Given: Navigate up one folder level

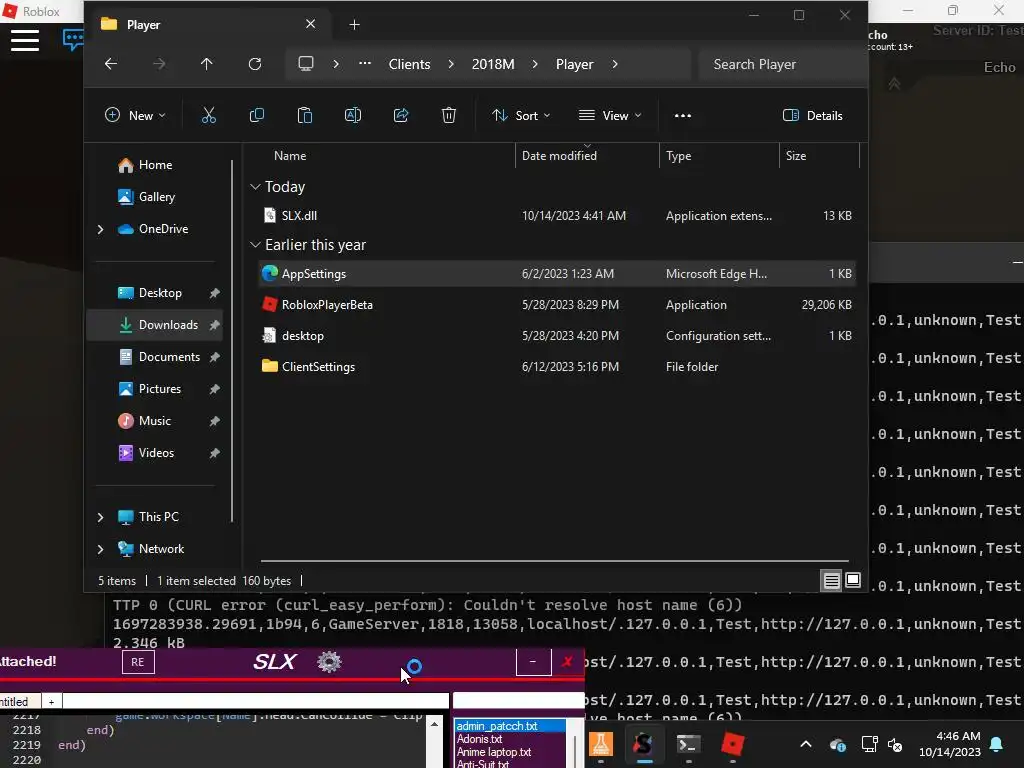Looking at the screenshot, I should 206,64.
